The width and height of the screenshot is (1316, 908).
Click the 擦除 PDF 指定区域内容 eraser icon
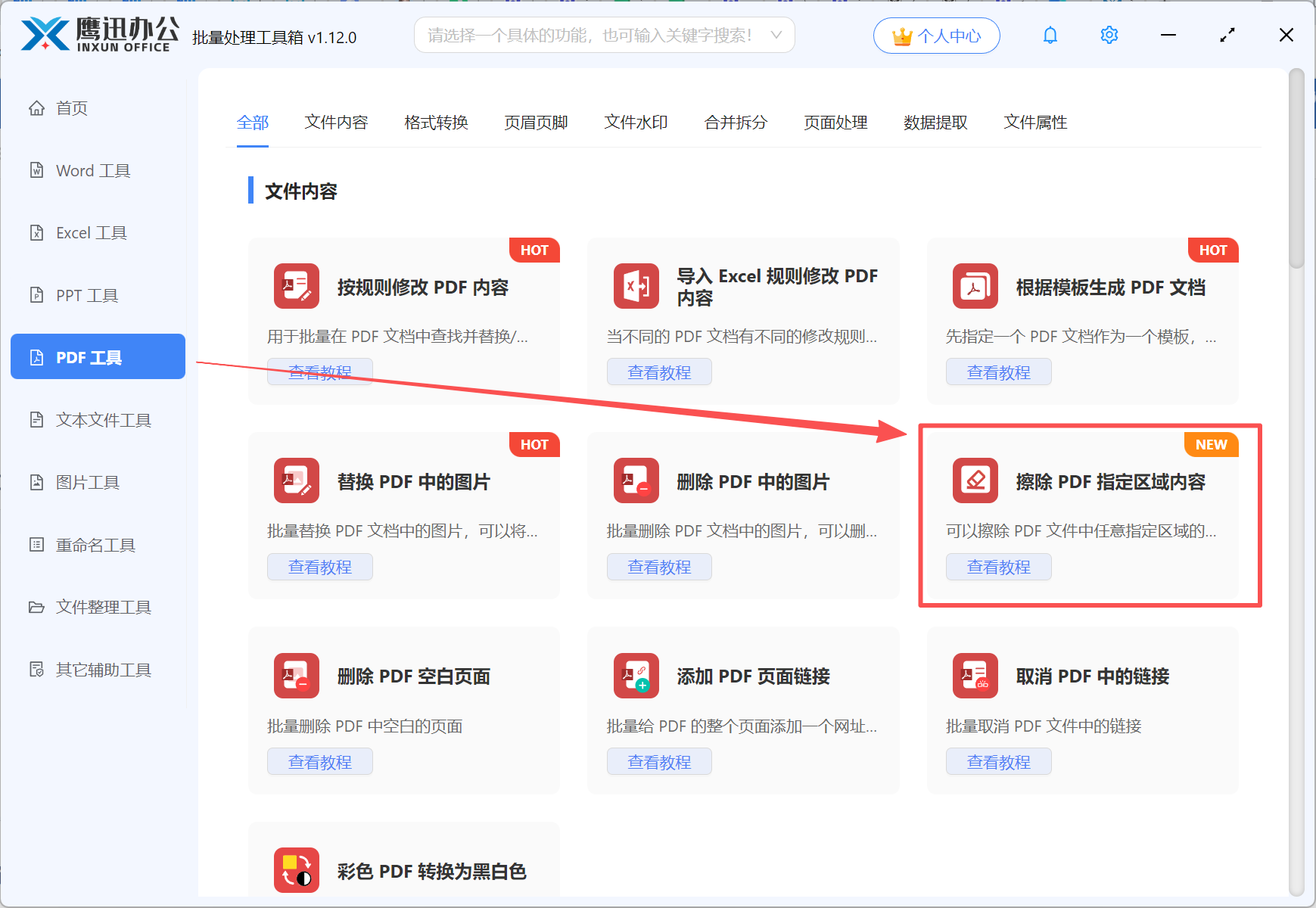[x=975, y=480]
